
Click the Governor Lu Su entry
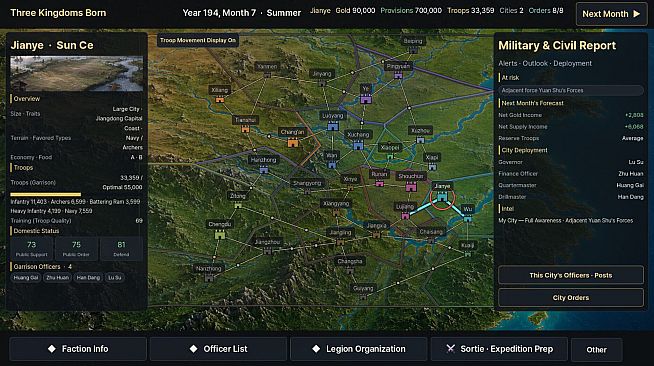click(571, 162)
